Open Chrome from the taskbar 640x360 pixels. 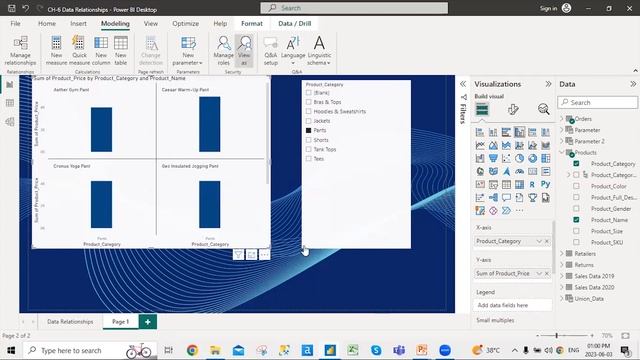tap(192, 350)
